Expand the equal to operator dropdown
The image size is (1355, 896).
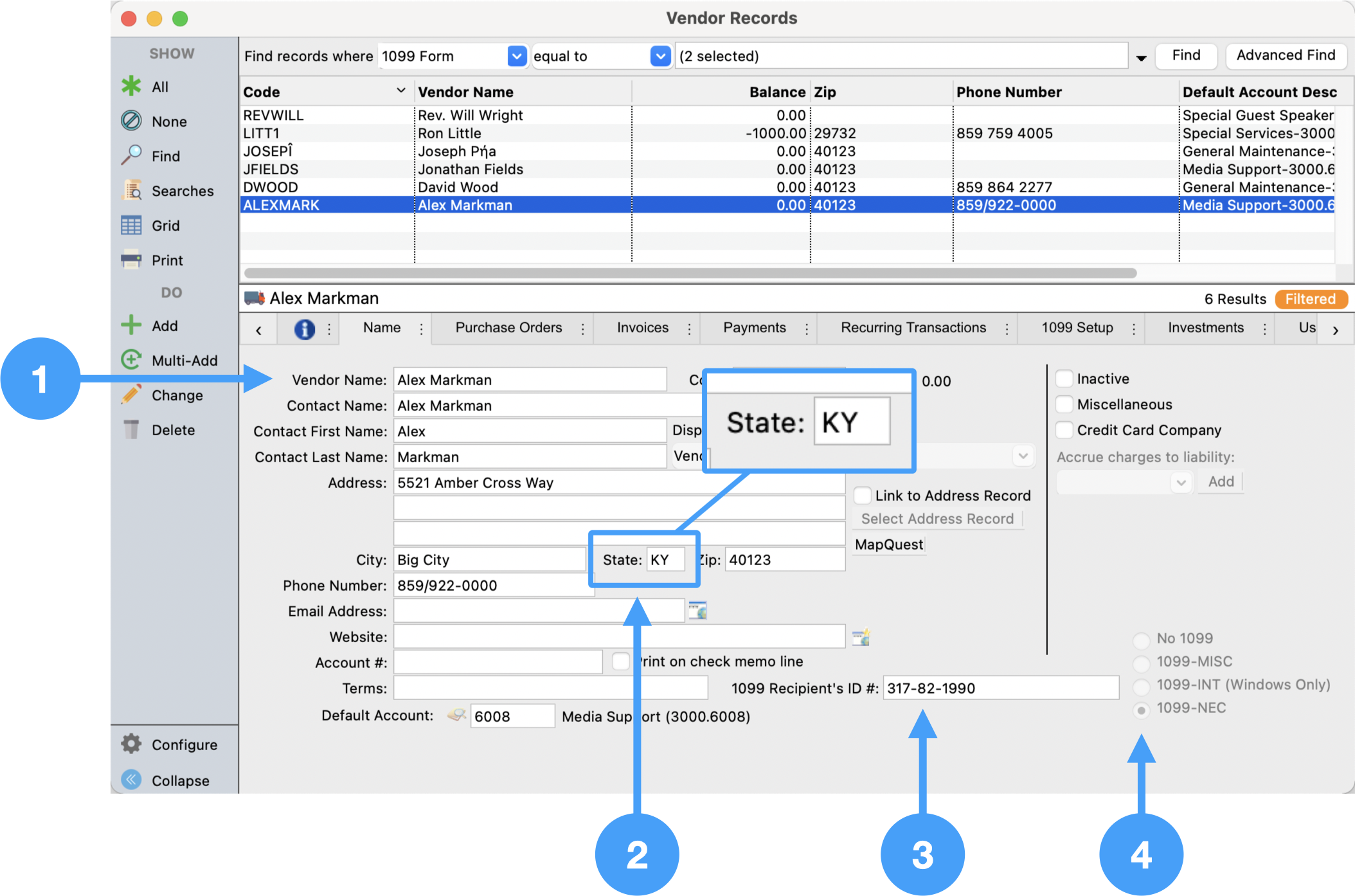[x=660, y=56]
